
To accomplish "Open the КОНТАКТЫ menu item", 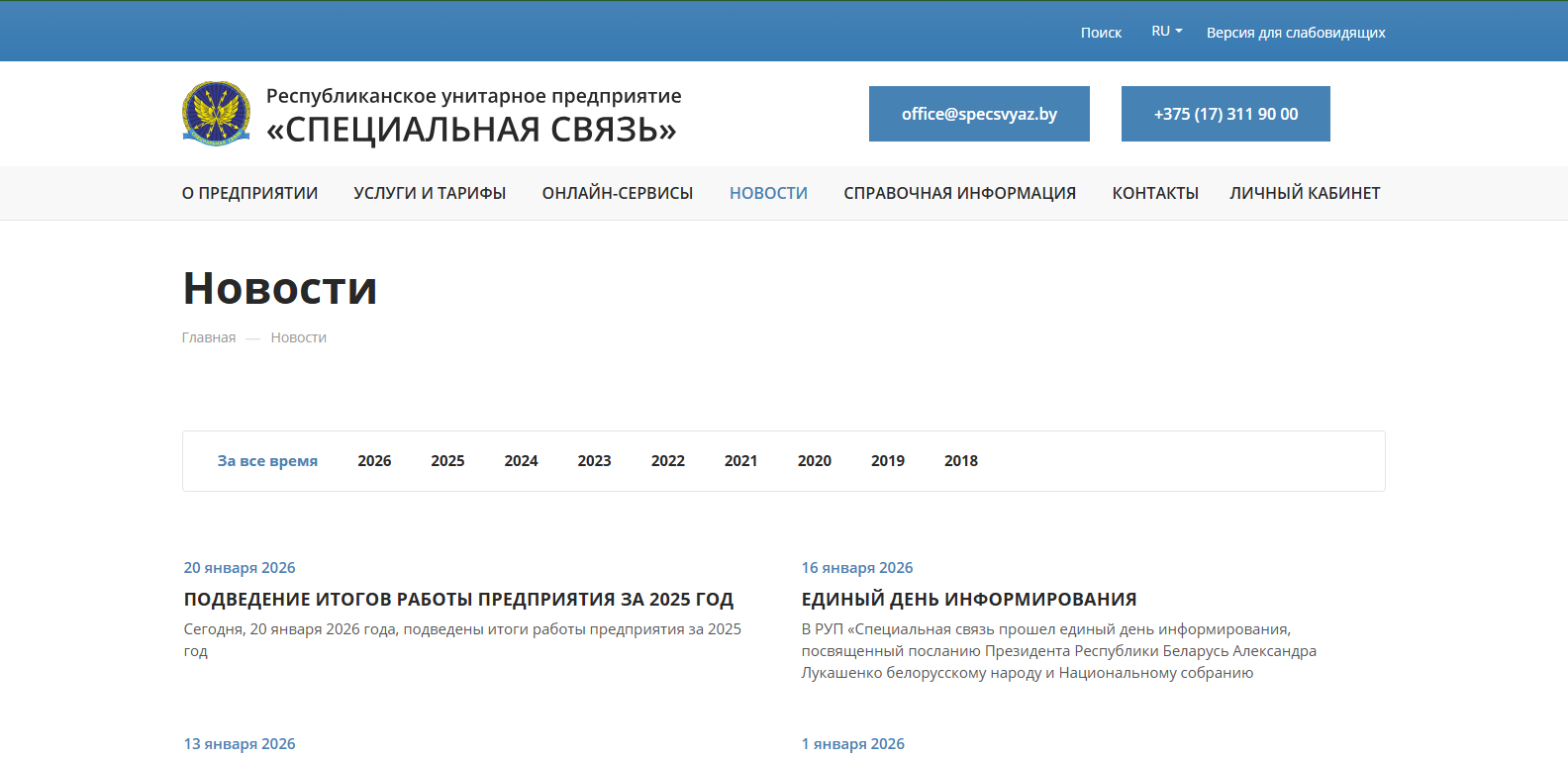I will tap(1155, 193).
